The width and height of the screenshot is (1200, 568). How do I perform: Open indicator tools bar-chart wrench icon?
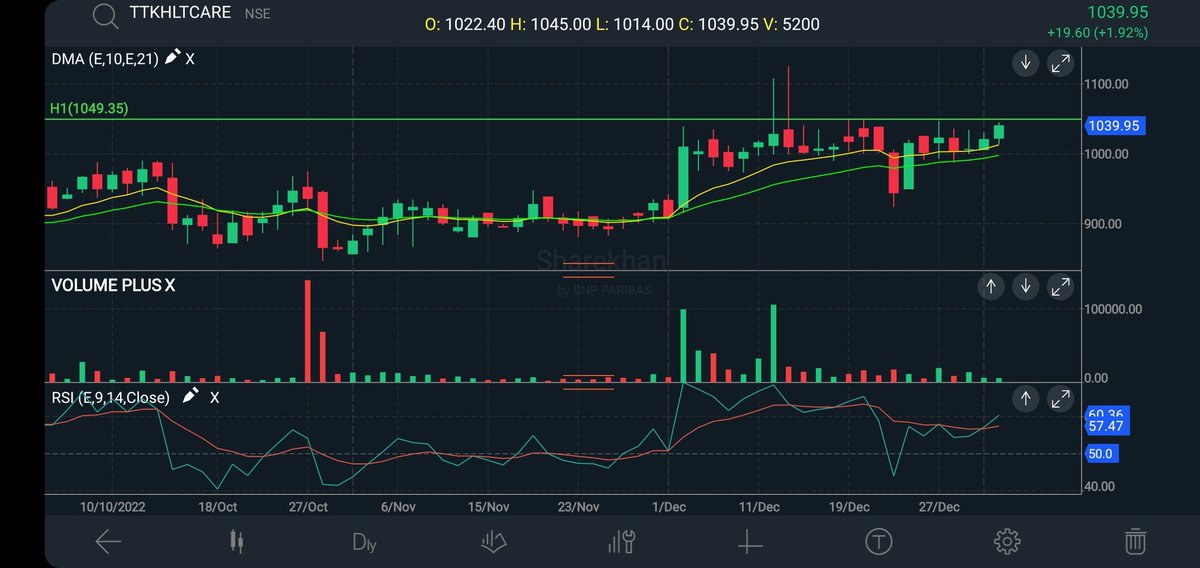pyautogui.click(x=621, y=542)
